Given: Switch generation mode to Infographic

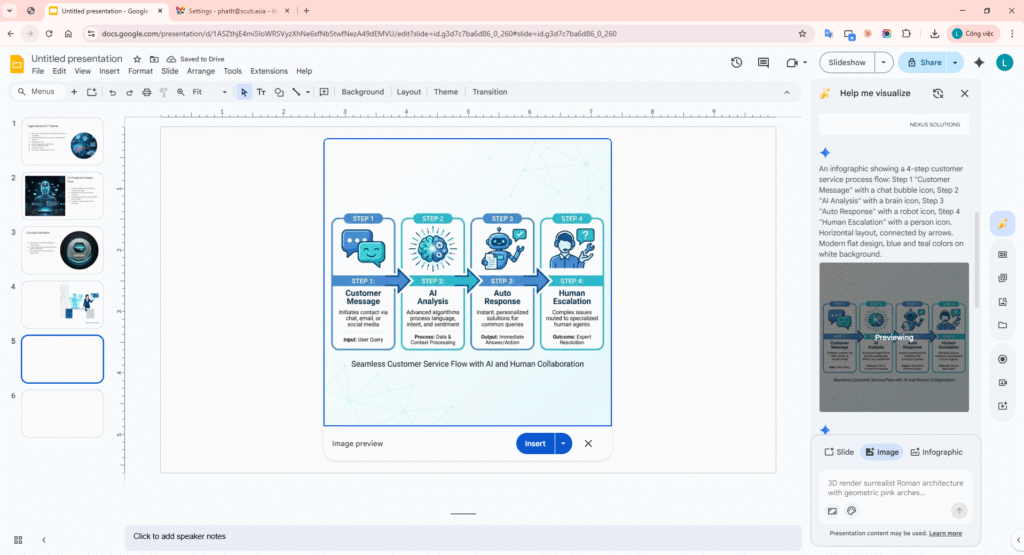Looking at the screenshot, I should tap(936, 452).
